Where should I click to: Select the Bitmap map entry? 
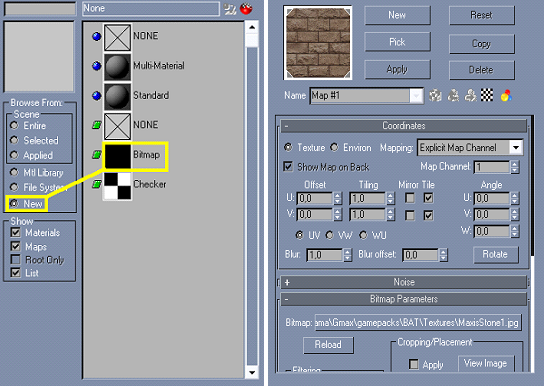[147, 155]
